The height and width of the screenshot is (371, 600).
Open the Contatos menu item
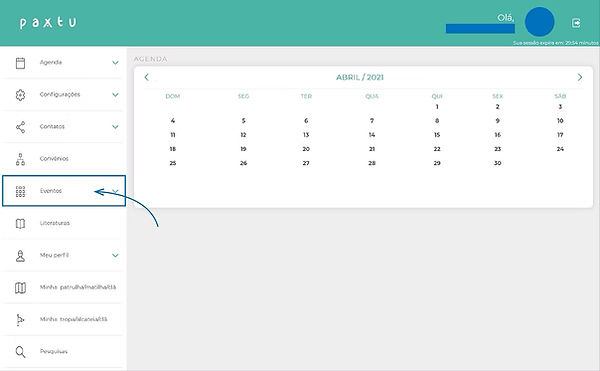(x=63, y=127)
